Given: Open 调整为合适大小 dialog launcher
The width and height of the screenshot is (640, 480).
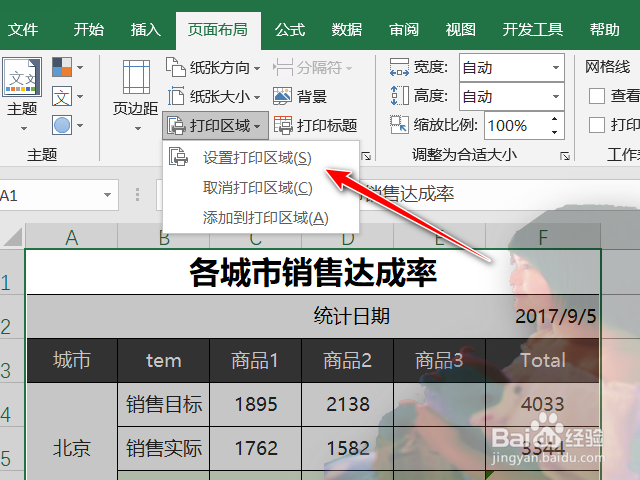Looking at the screenshot, I should coord(565,156).
